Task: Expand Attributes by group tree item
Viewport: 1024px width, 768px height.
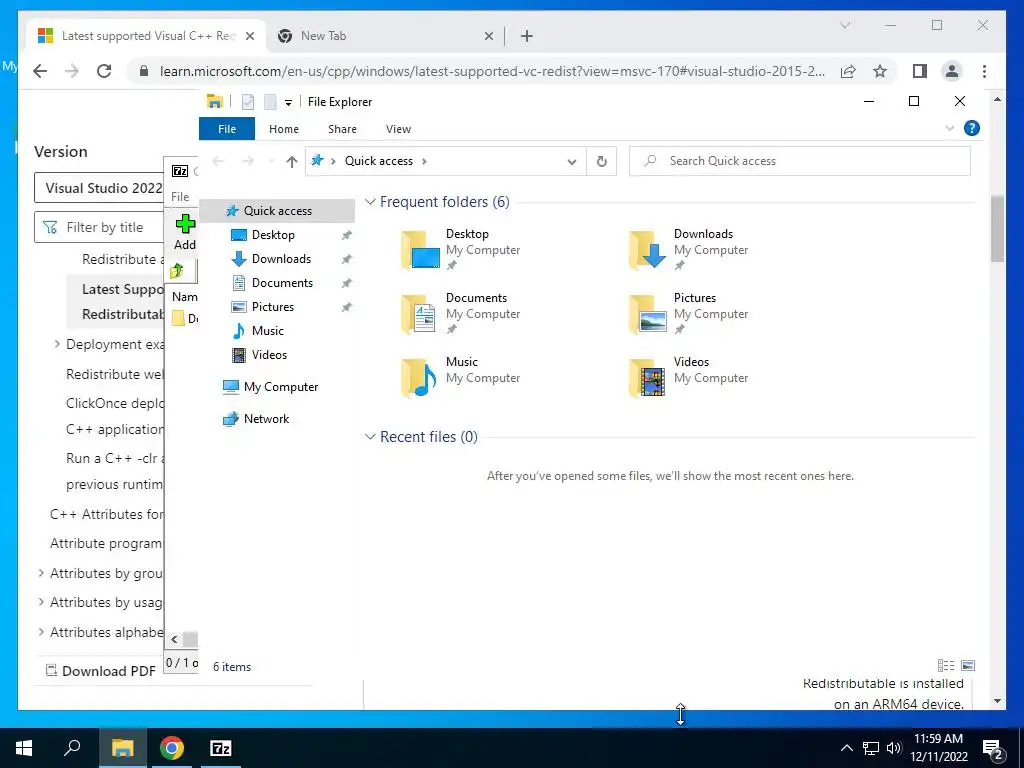Action: [x=41, y=573]
